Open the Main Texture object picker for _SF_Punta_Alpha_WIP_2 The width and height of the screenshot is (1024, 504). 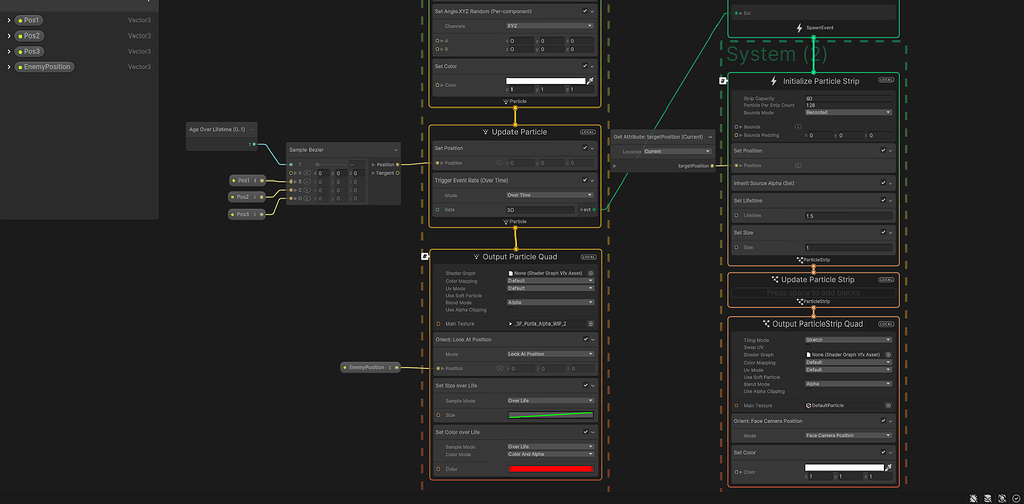pyautogui.click(x=590, y=324)
